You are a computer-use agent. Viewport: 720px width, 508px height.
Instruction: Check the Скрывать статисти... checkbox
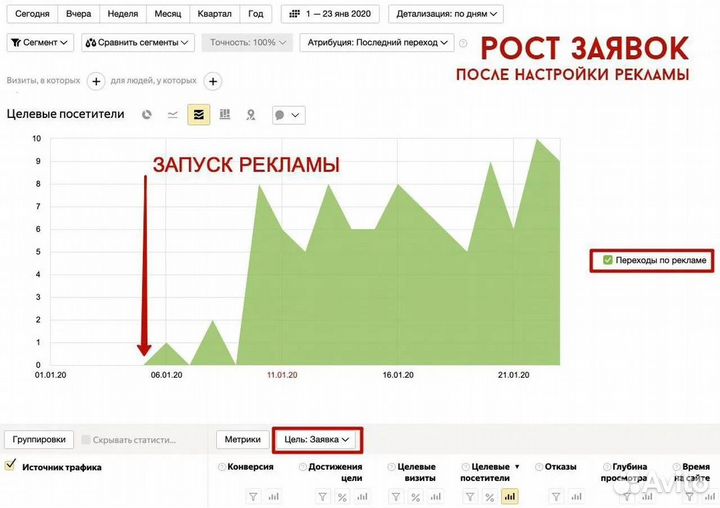(x=86, y=440)
